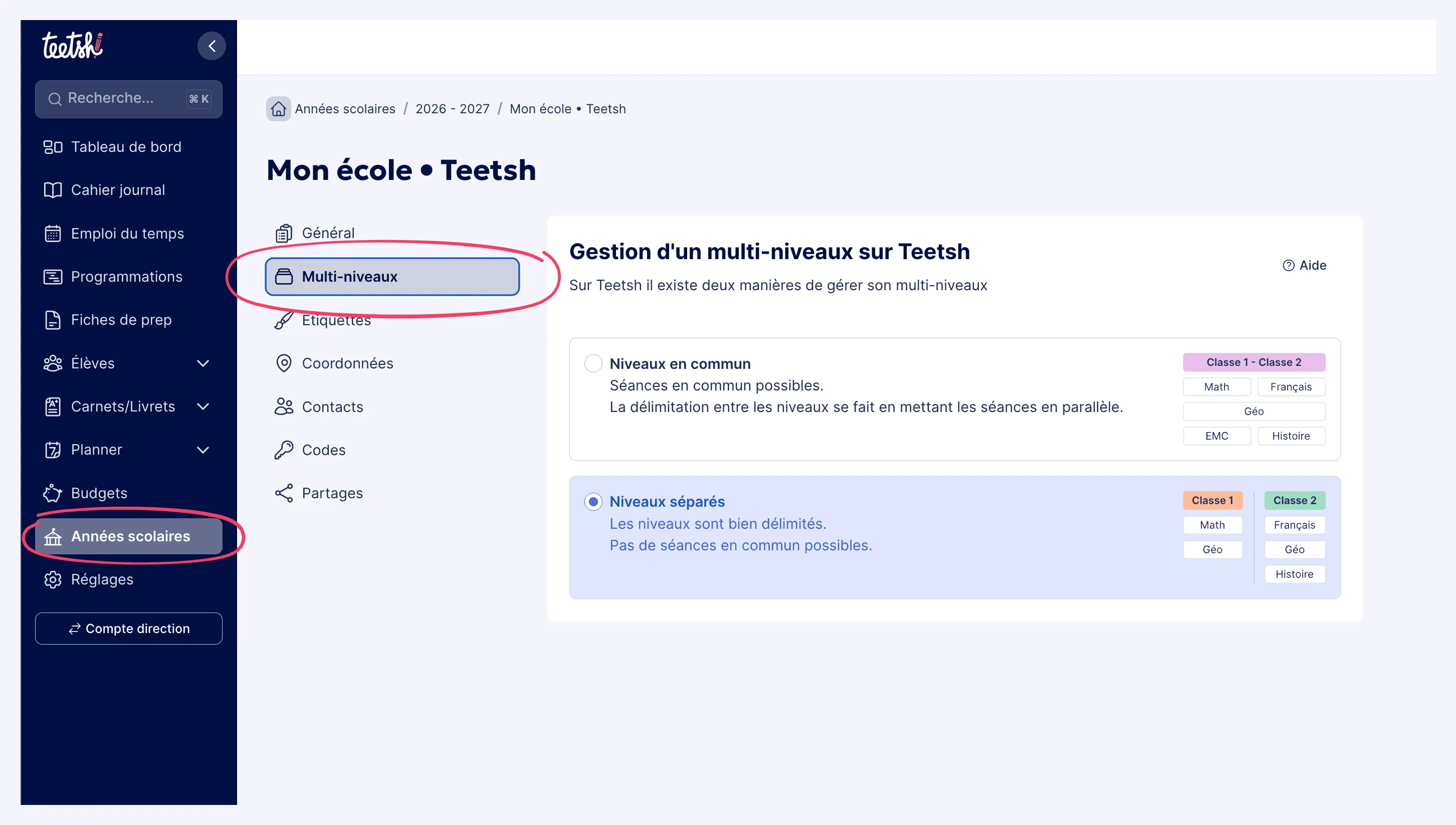Collapse the sidebar with the arrow button
Viewport: 1456px width, 825px height.
coord(212,46)
